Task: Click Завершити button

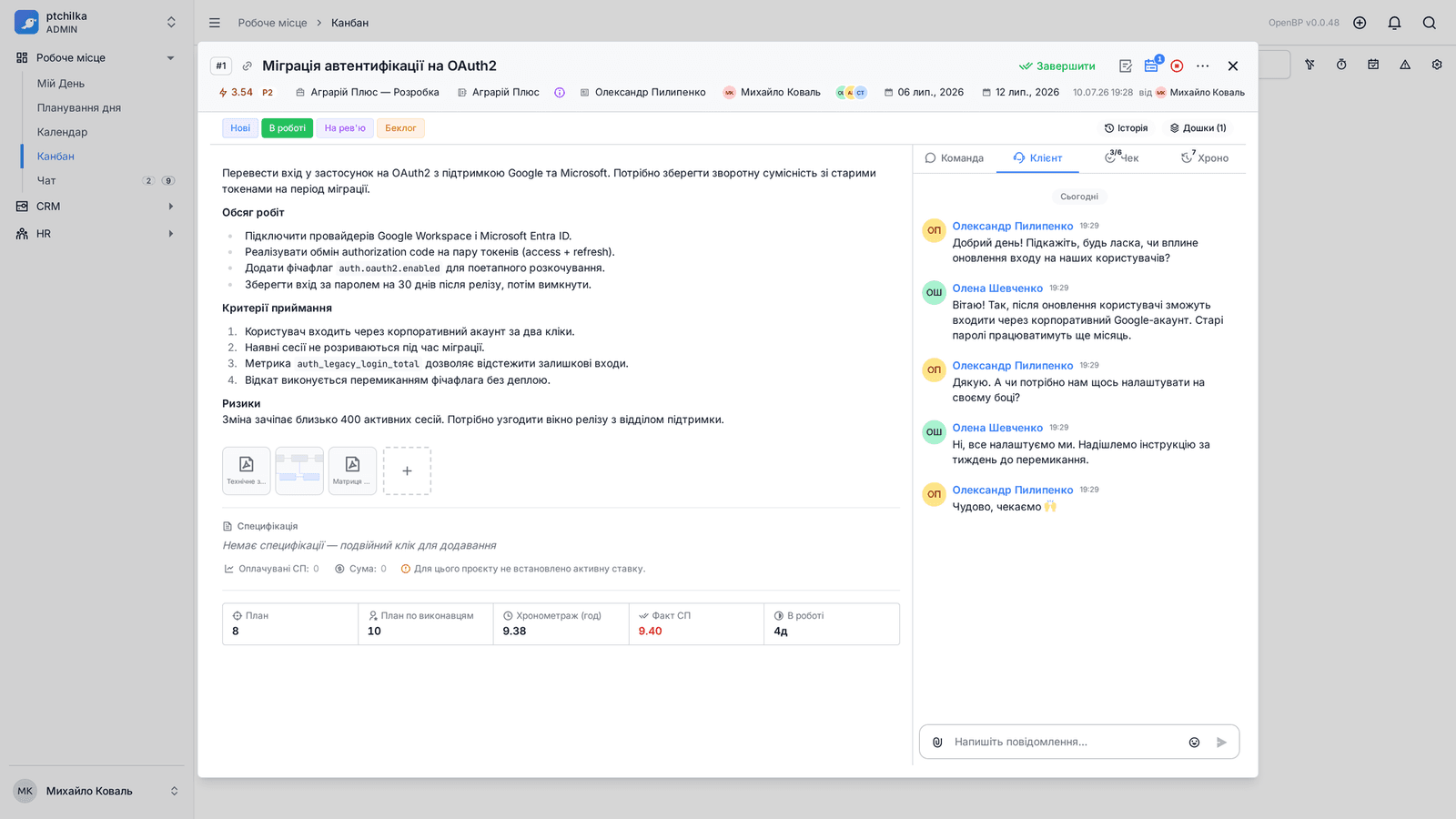Action: [1057, 66]
